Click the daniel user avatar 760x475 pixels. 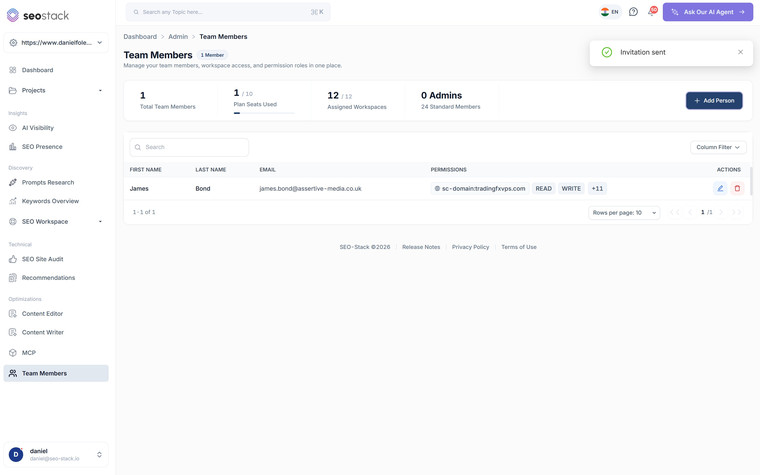pyautogui.click(x=16, y=455)
